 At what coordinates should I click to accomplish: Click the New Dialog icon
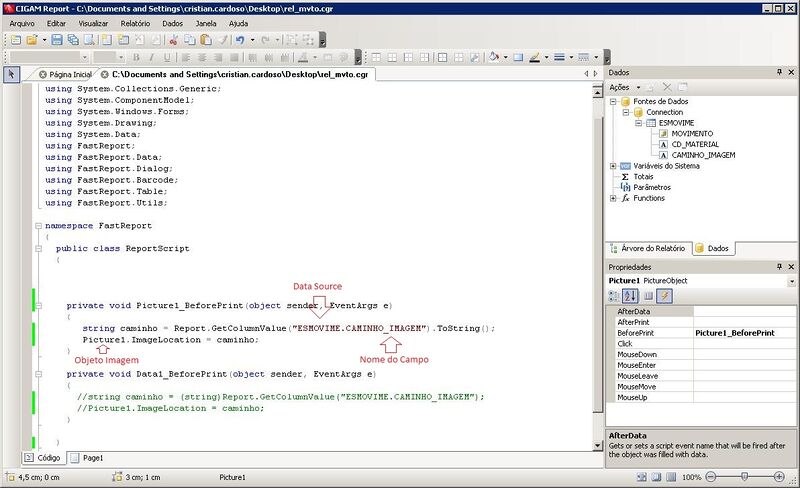coord(123,40)
